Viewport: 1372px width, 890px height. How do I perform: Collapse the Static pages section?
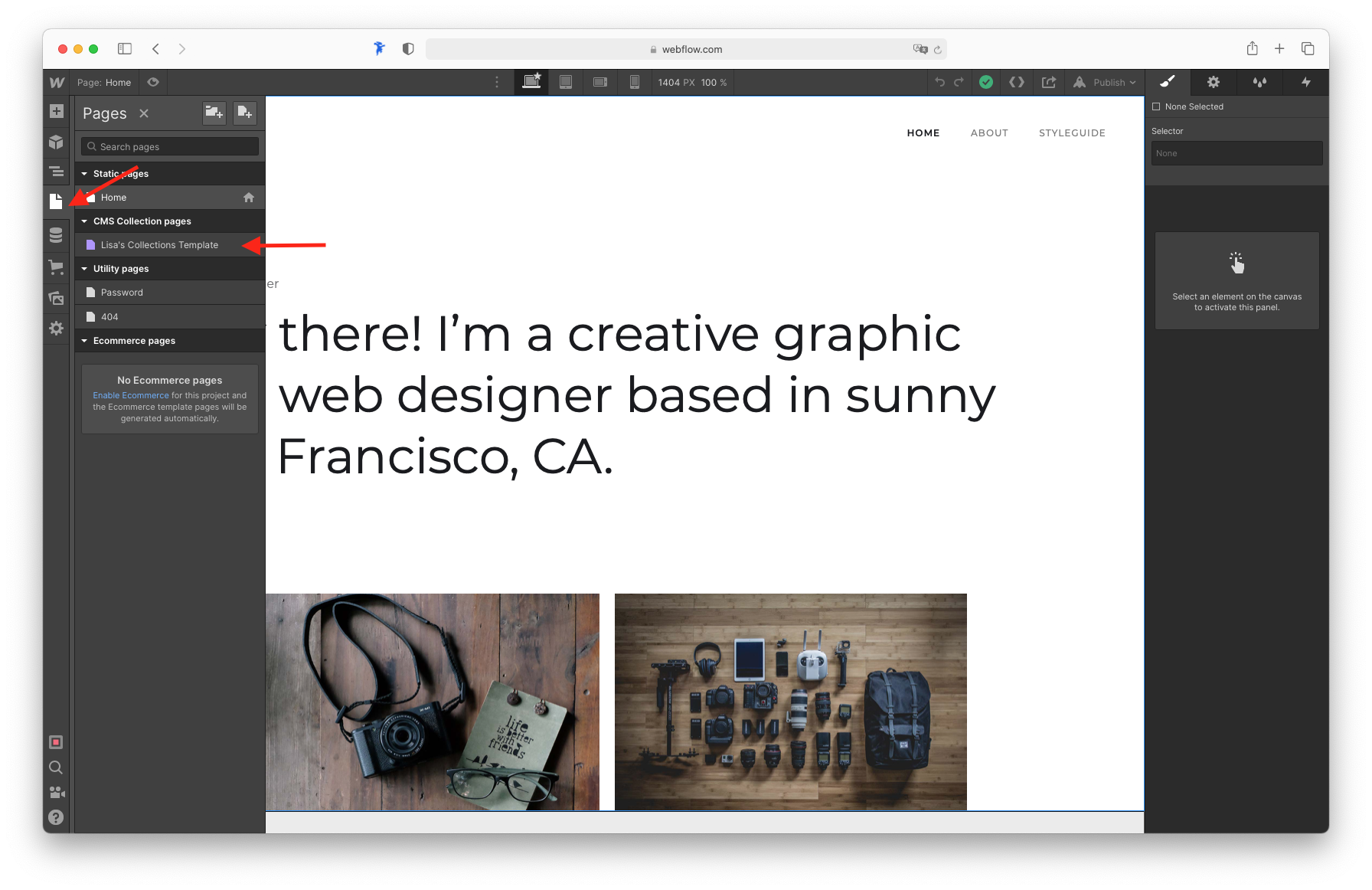pos(84,173)
